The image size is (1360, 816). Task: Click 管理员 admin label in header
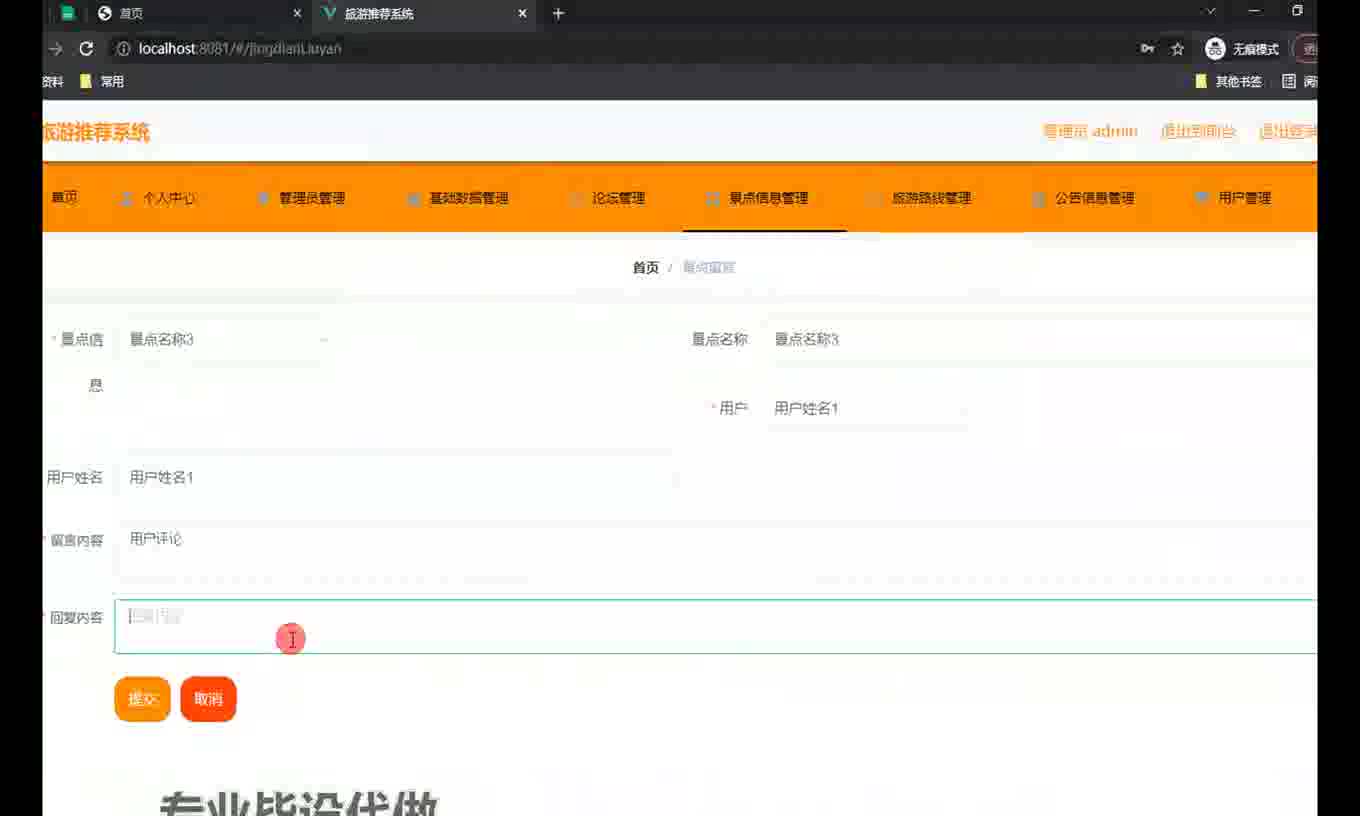(x=1090, y=131)
